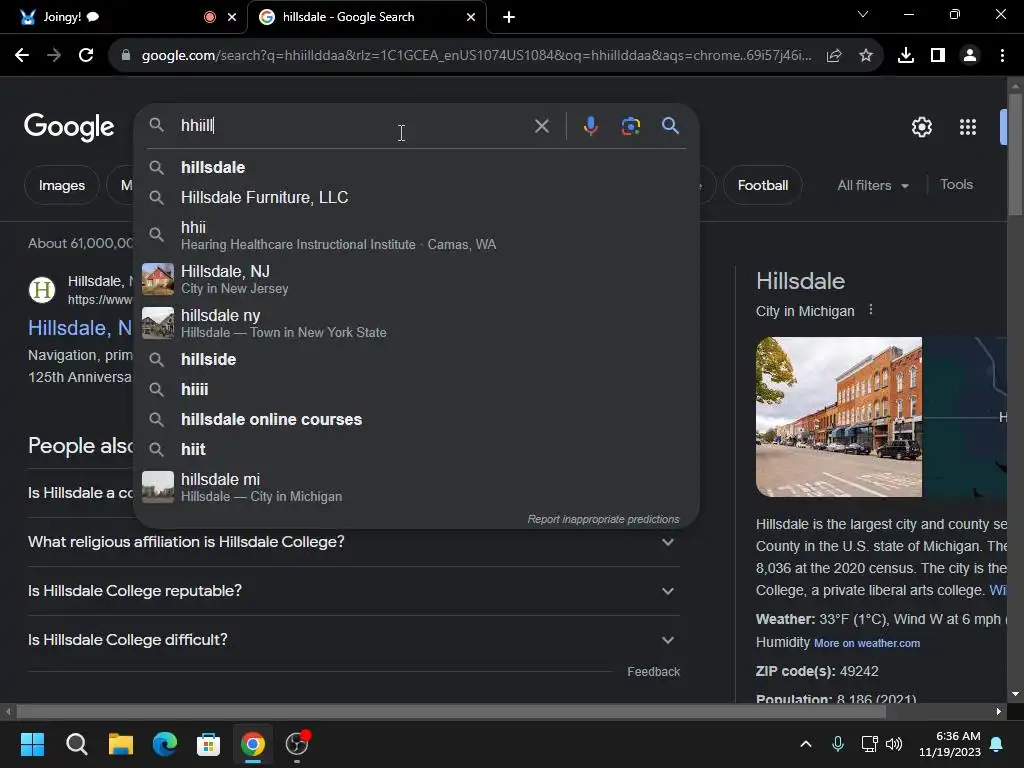This screenshot has height=768, width=1024.
Task: Open network status tray icon
Action: (x=869, y=744)
